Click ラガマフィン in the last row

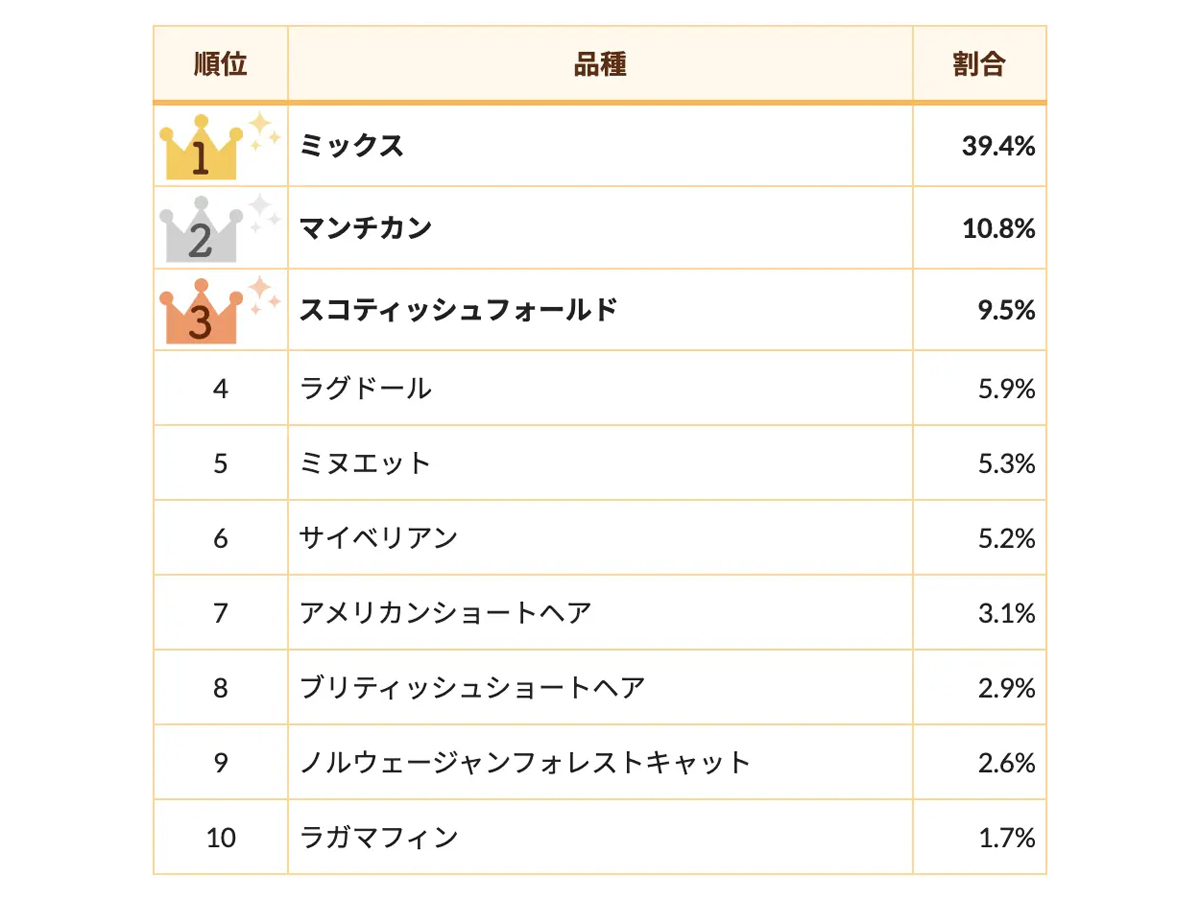click(x=379, y=836)
